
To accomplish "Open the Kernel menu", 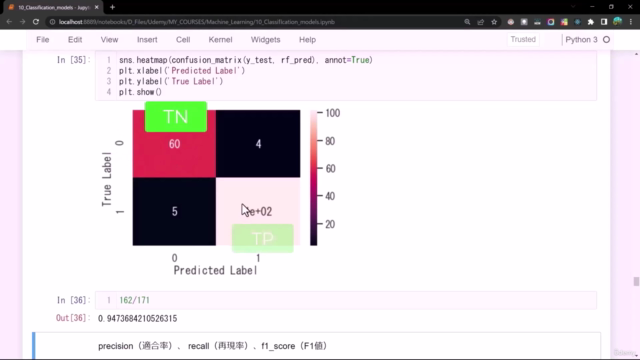I will [x=220, y=40].
